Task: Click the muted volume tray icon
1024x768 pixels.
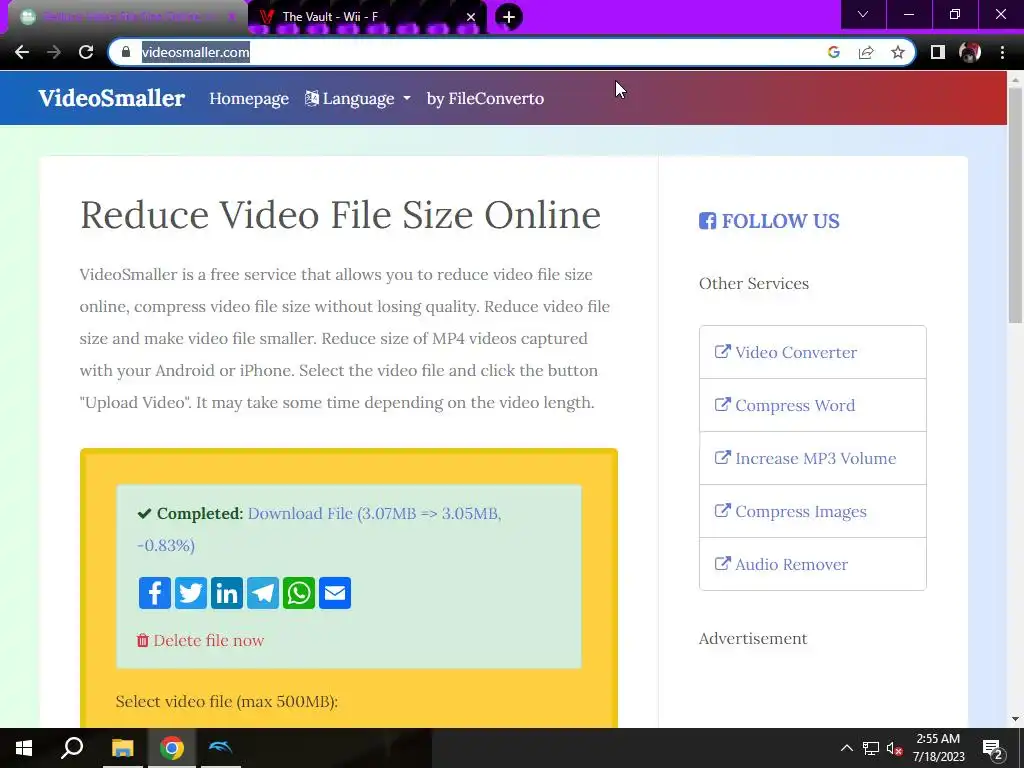Action: click(894, 748)
